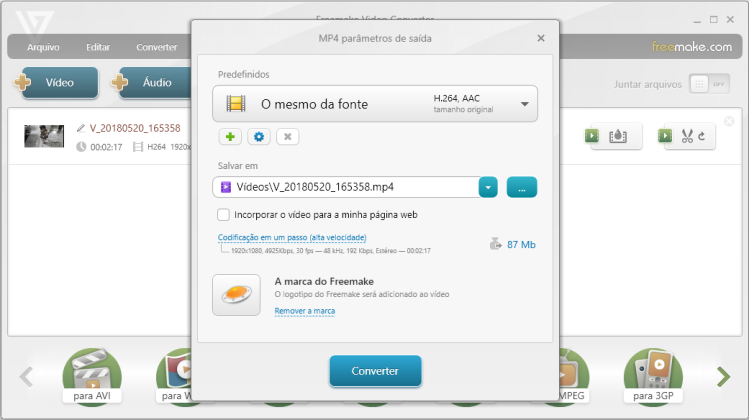Click the Freemake logo at top left
749x420 pixels.
(34, 24)
